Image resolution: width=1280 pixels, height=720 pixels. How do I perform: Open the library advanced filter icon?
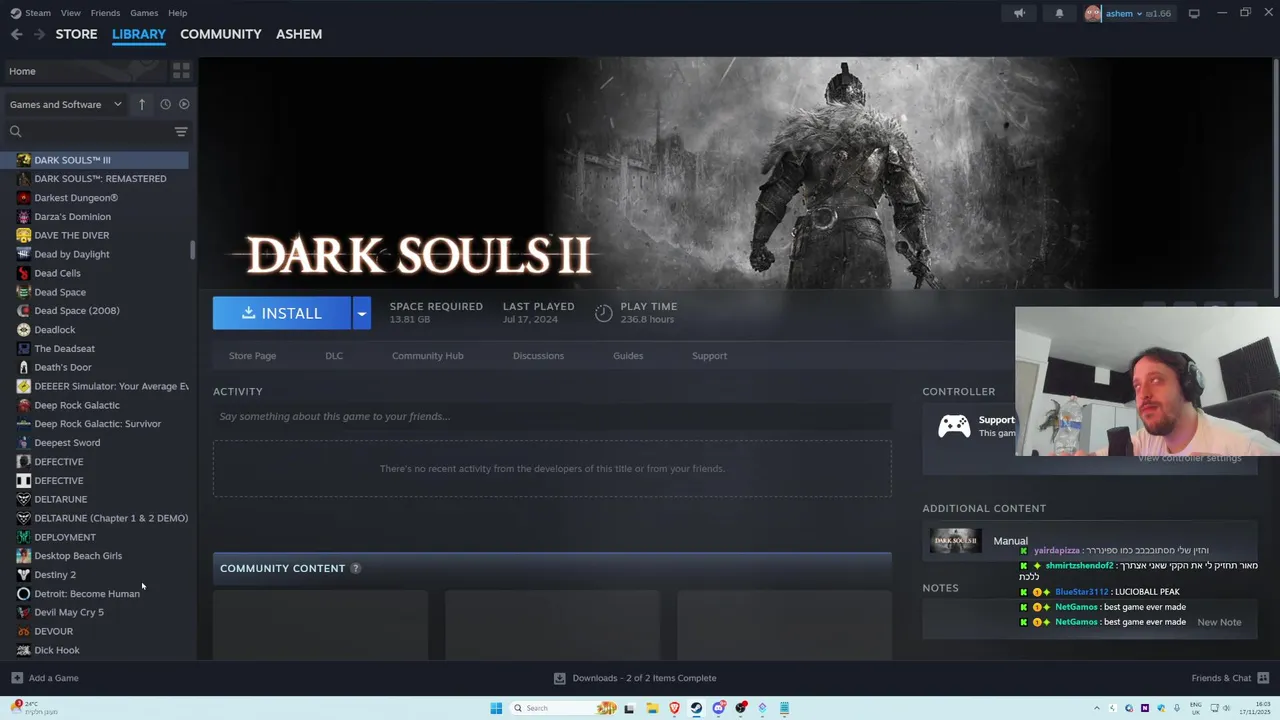(181, 132)
